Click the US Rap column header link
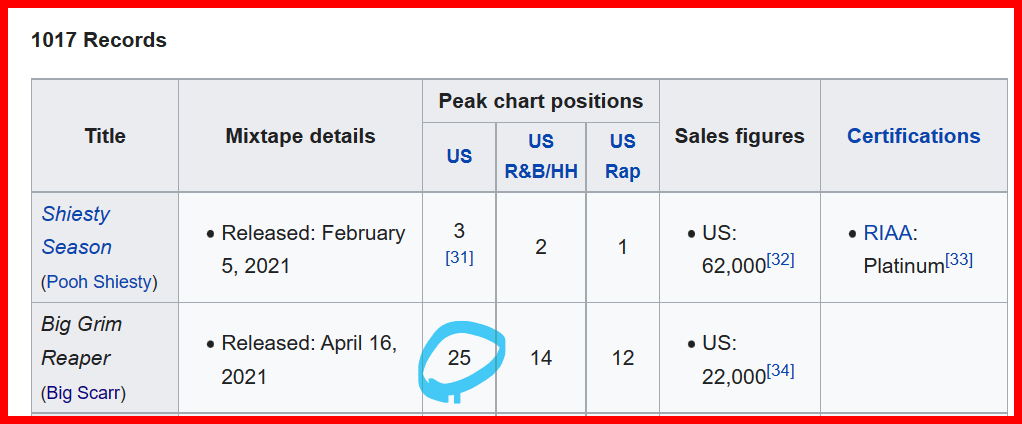Image resolution: width=1022 pixels, height=424 pixels. [x=622, y=156]
